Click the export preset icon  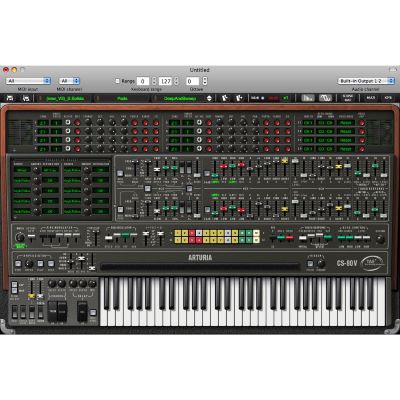click(x=239, y=98)
